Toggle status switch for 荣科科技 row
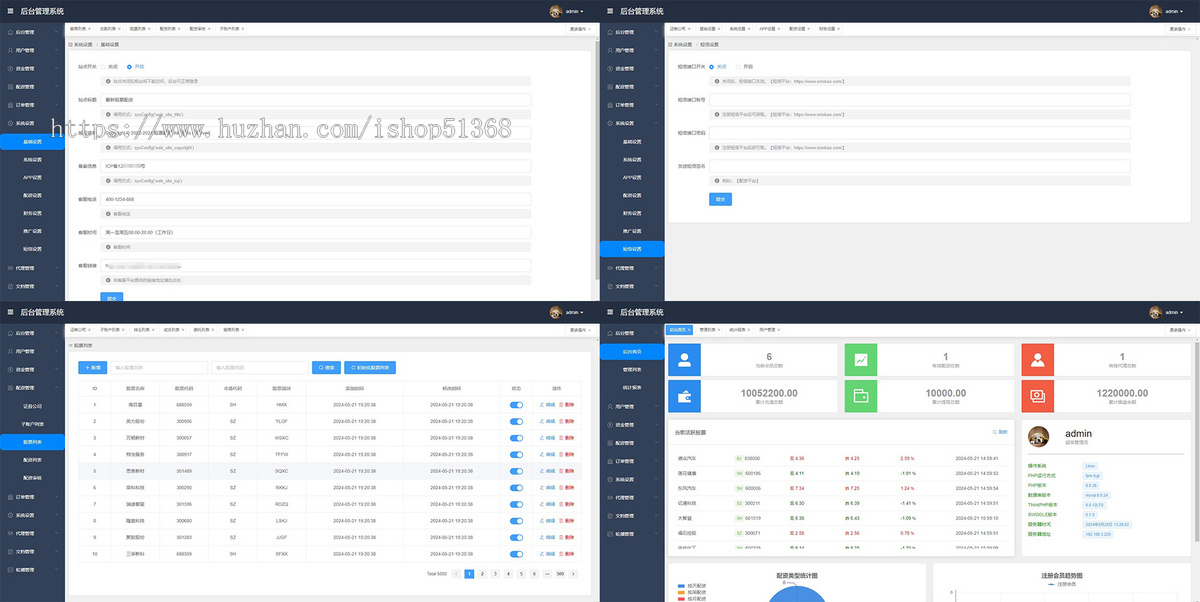1200x602 pixels. tap(516, 487)
